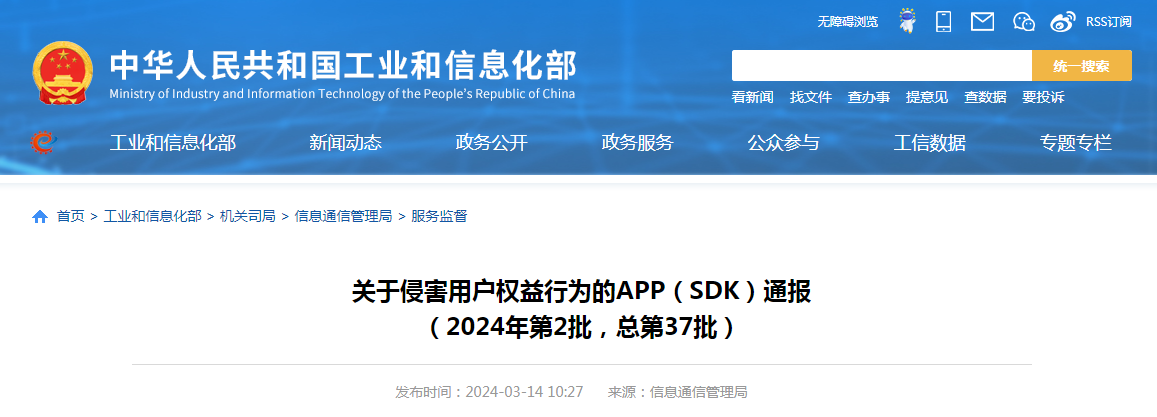Open the 政务公开 navigation menu
Screen dimensions: 1157x417
tap(491, 142)
